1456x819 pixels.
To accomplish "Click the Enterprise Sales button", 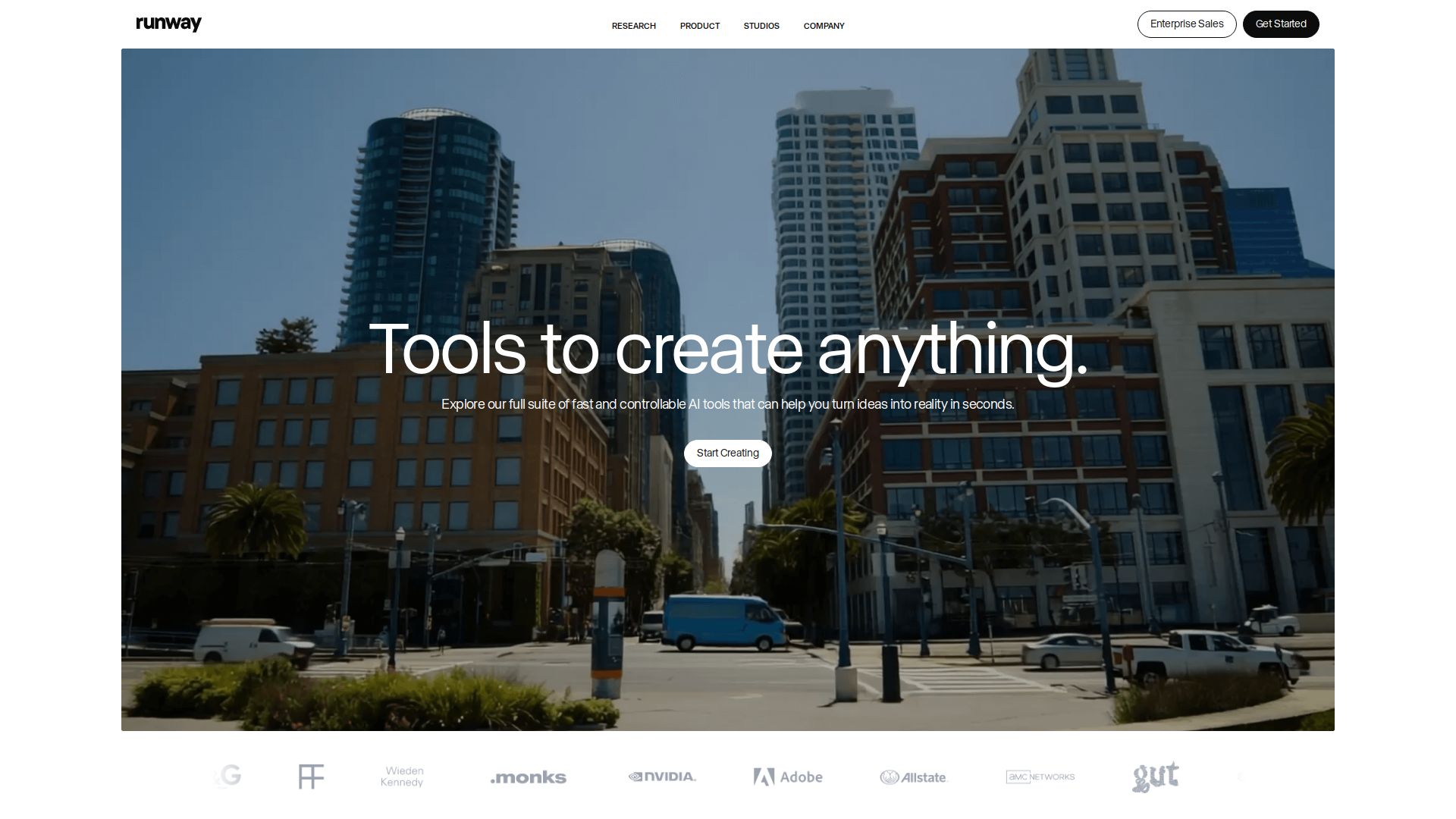I will pos(1186,24).
